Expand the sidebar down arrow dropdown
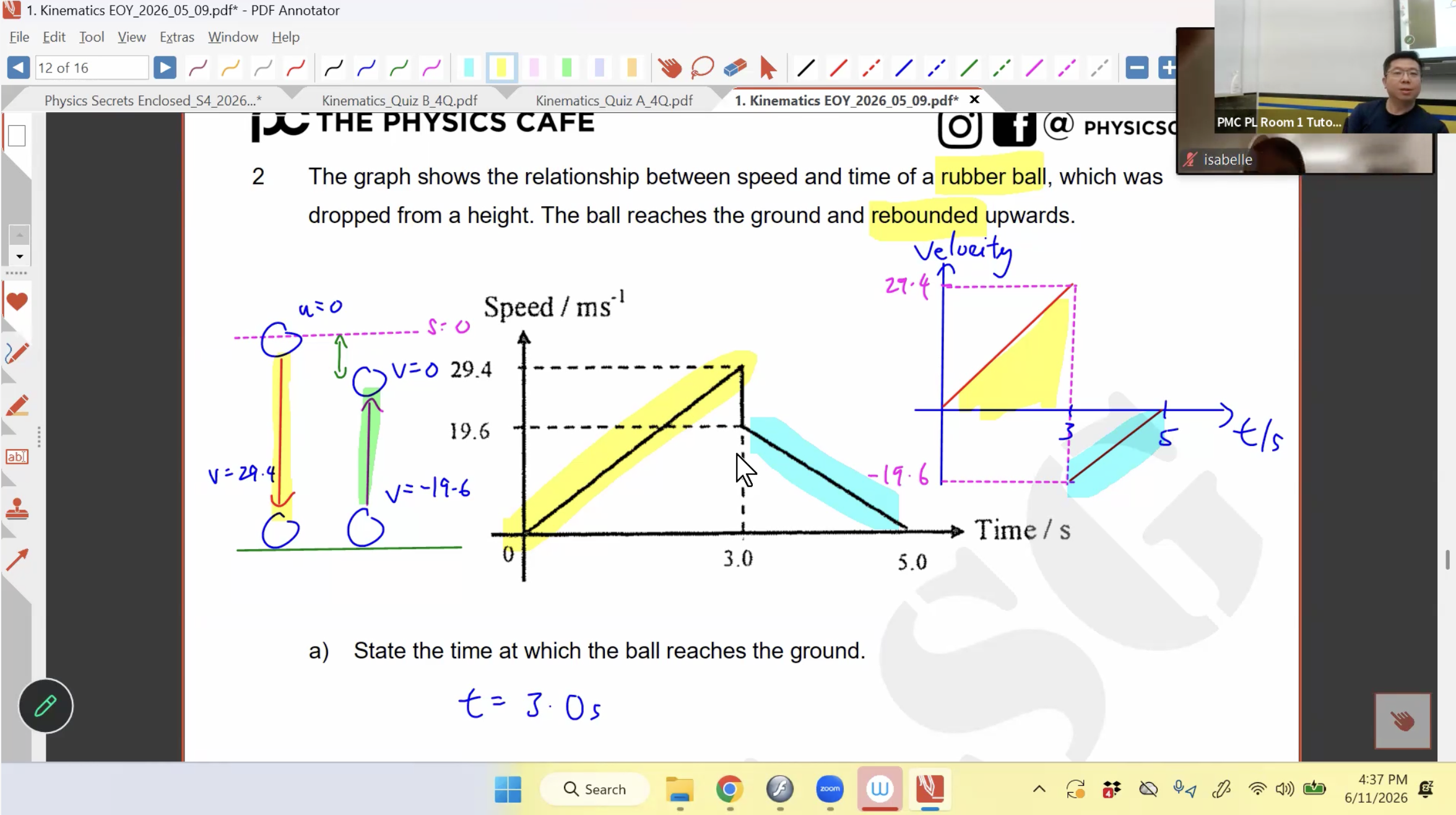Viewport: 1456px width, 815px height. pyautogui.click(x=19, y=256)
